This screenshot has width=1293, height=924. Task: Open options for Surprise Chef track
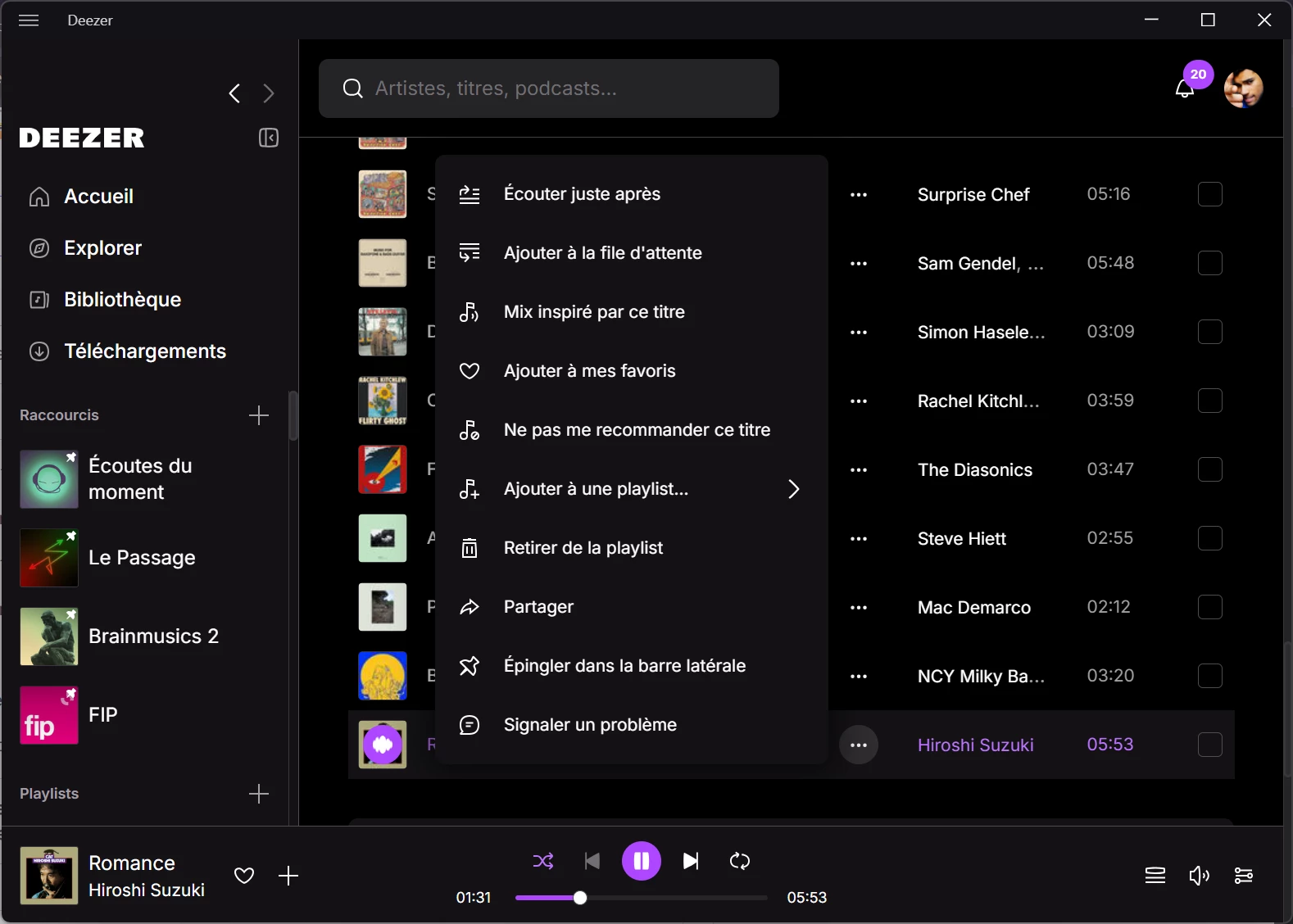pos(859,195)
